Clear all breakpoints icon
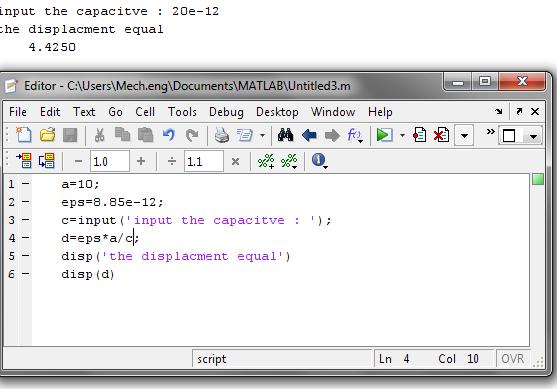This screenshot has width=557, height=389. pos(442,135)
